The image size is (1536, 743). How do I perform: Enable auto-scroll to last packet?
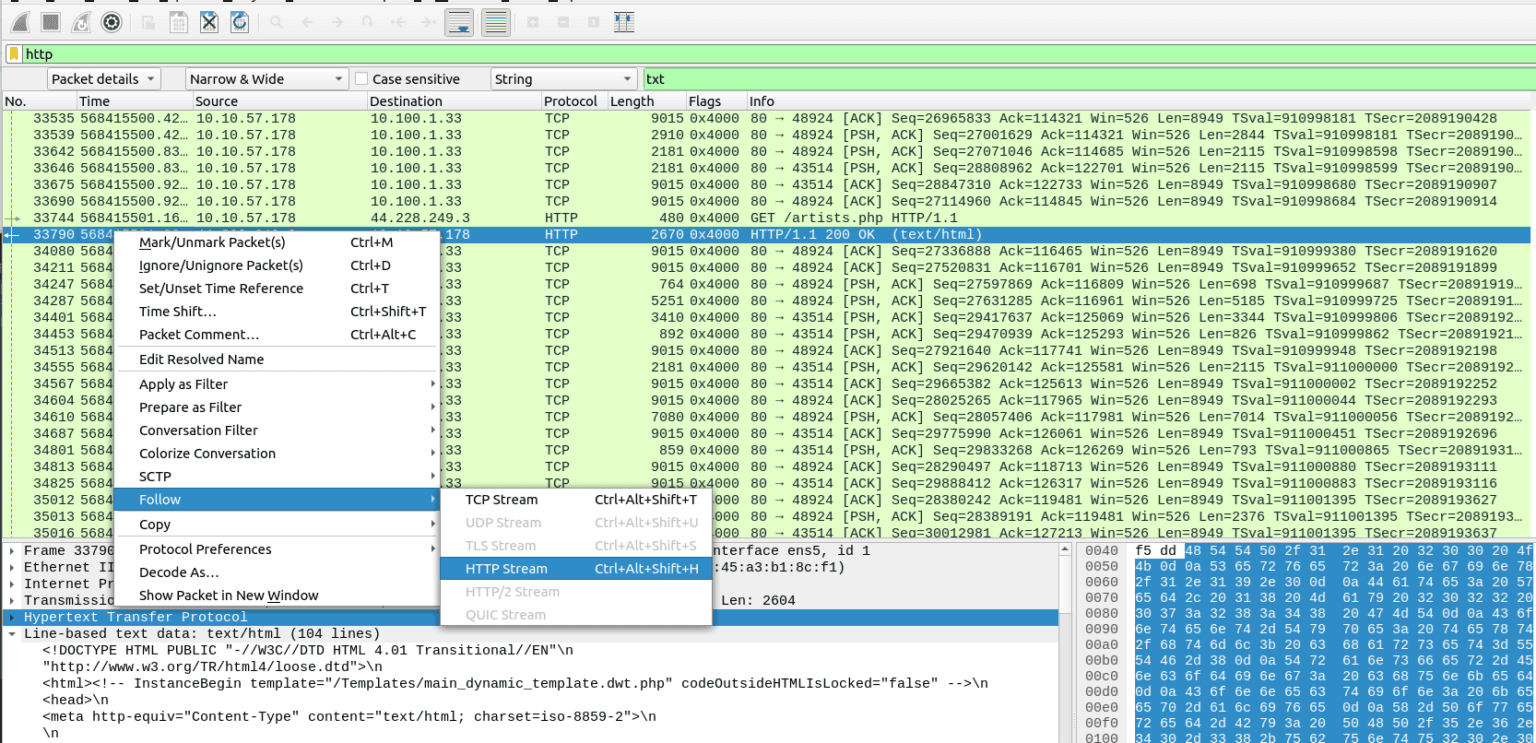pyautogui.click(x=459, y=21)
